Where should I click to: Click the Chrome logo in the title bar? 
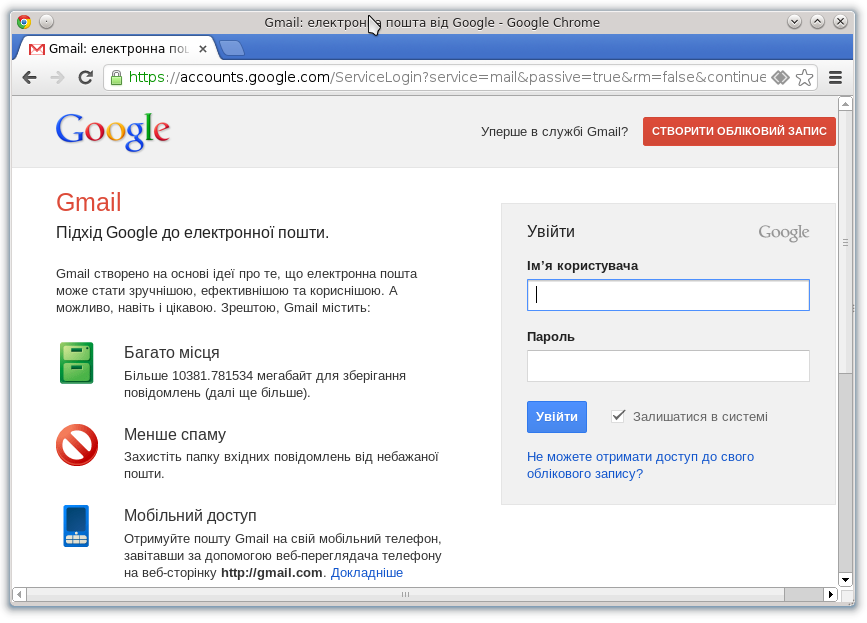[24, 22]
